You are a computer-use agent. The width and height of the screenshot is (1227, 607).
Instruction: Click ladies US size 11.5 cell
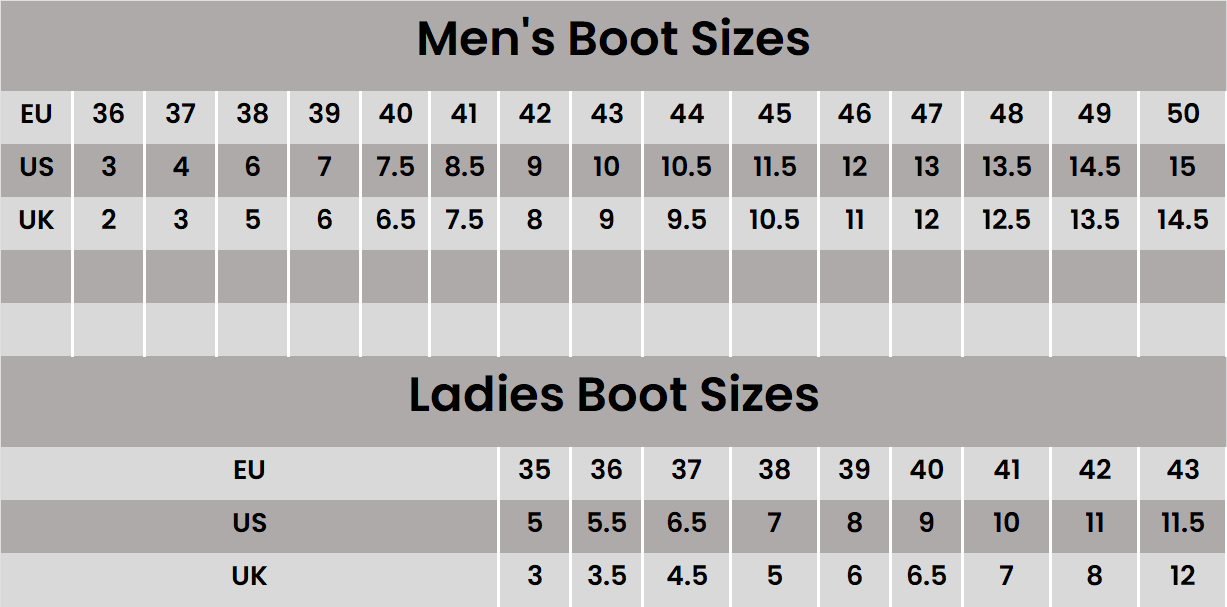[1183, 523]
